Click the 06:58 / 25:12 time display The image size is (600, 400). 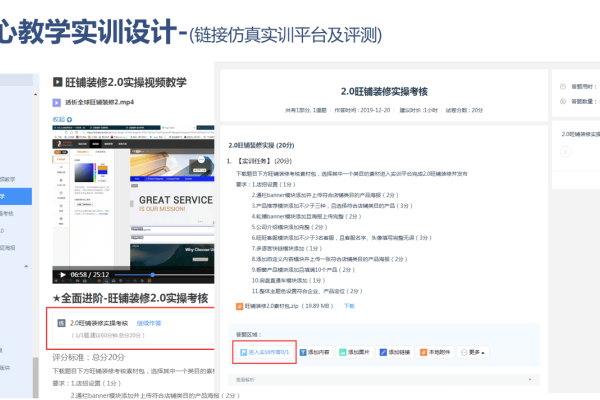[90, 274]
